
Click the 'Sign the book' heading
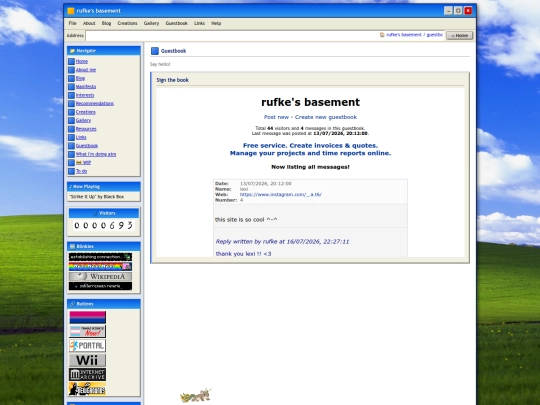point(173,80)
